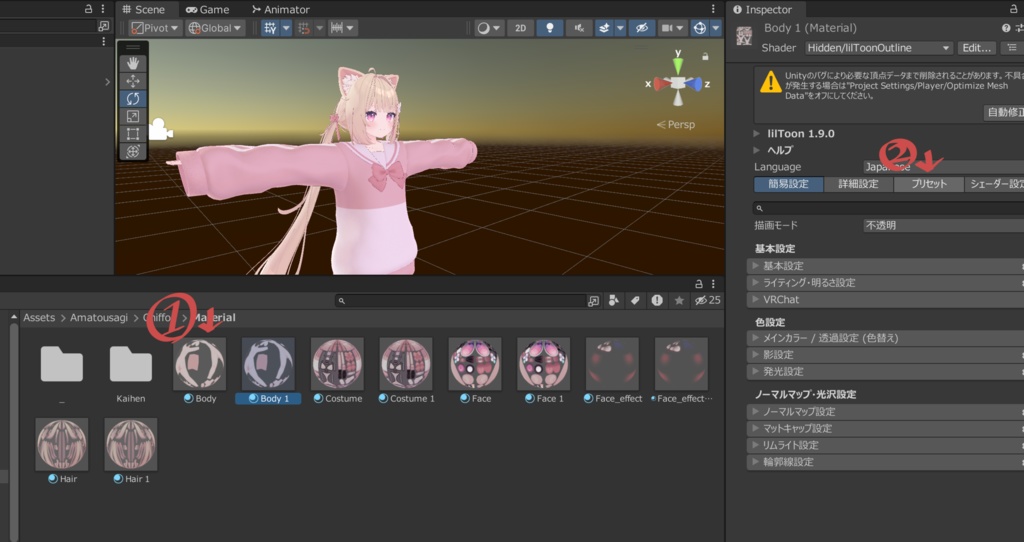
Task: Open 描画モード dropdown 不透明
Action: (x=944, y=225)
